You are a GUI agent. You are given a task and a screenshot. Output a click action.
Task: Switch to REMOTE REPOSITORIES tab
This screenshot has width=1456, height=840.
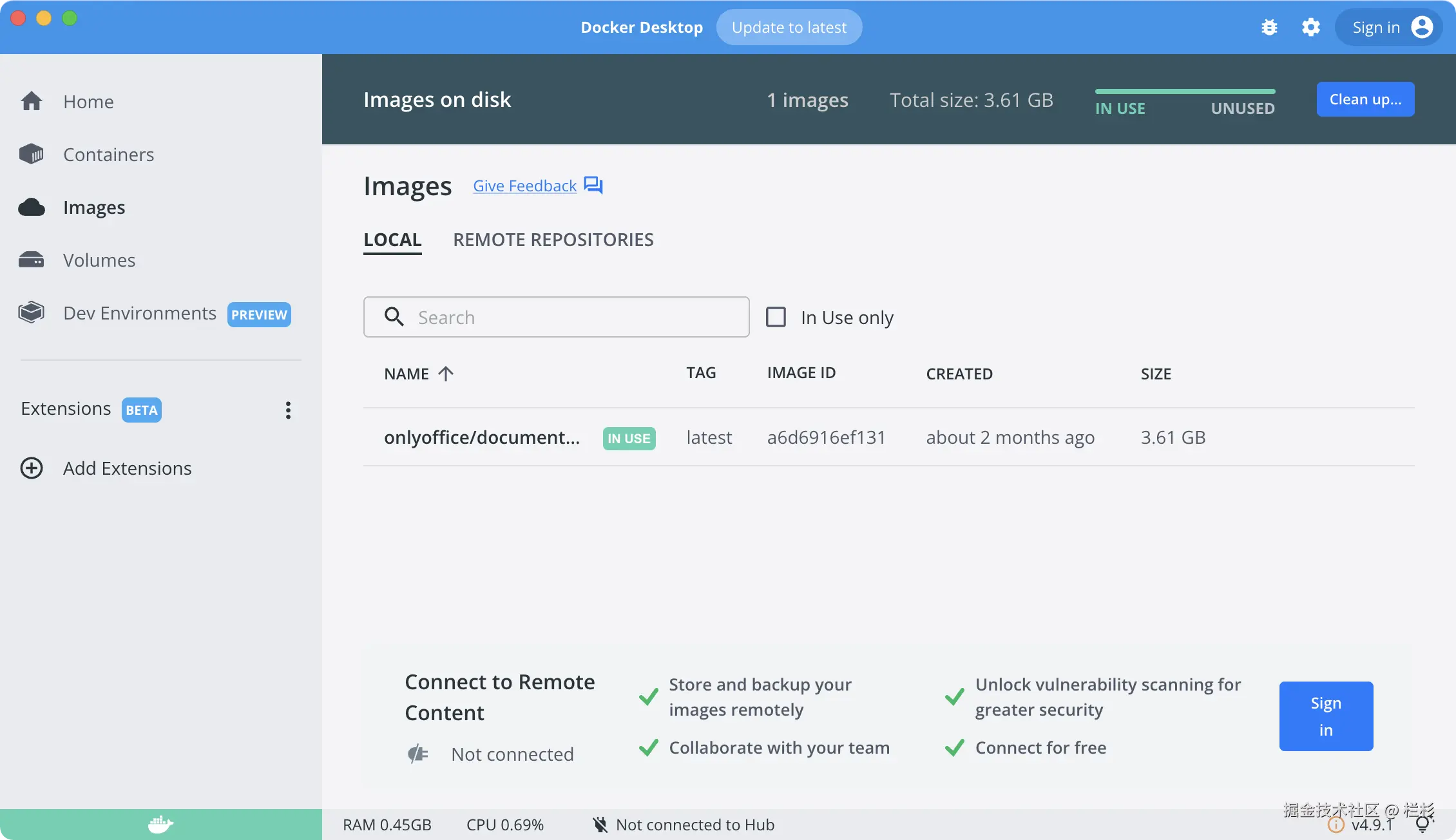[x=553, y=240]
